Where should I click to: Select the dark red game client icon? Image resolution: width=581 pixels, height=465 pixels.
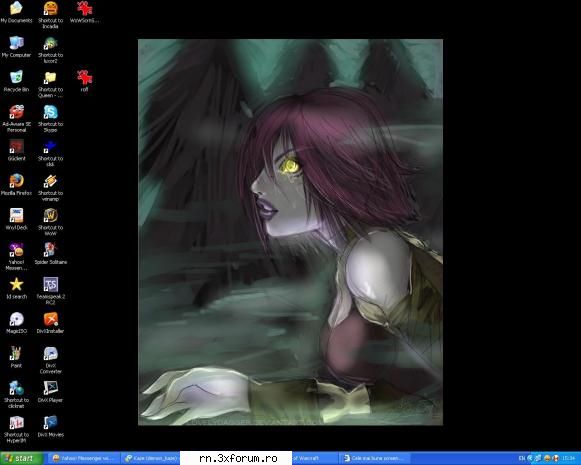click(16, 150)
